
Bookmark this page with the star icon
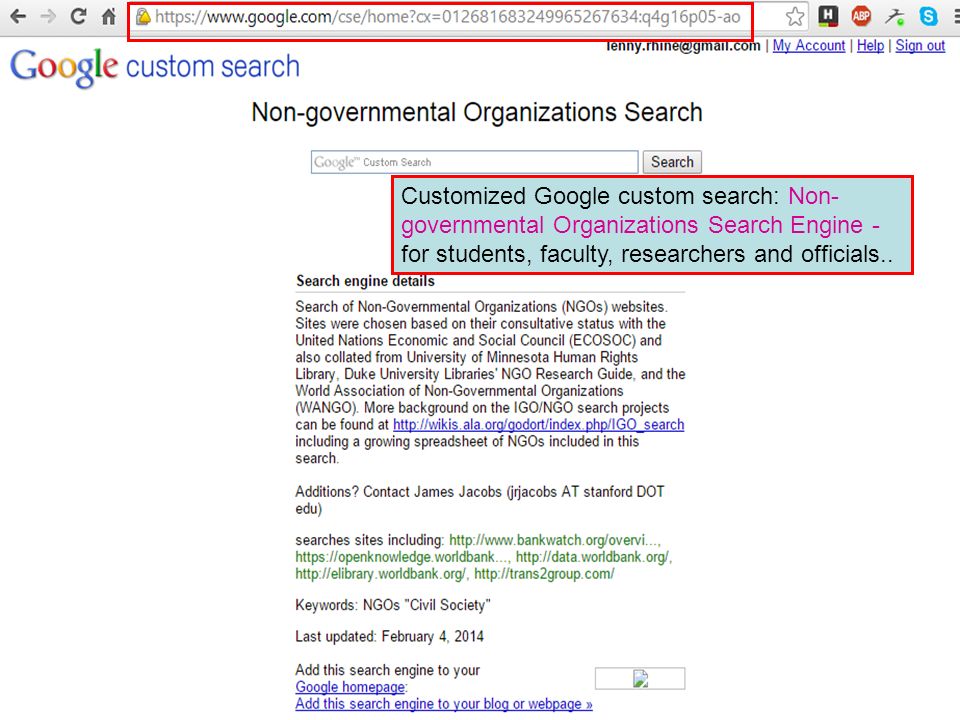coord(795,17)
